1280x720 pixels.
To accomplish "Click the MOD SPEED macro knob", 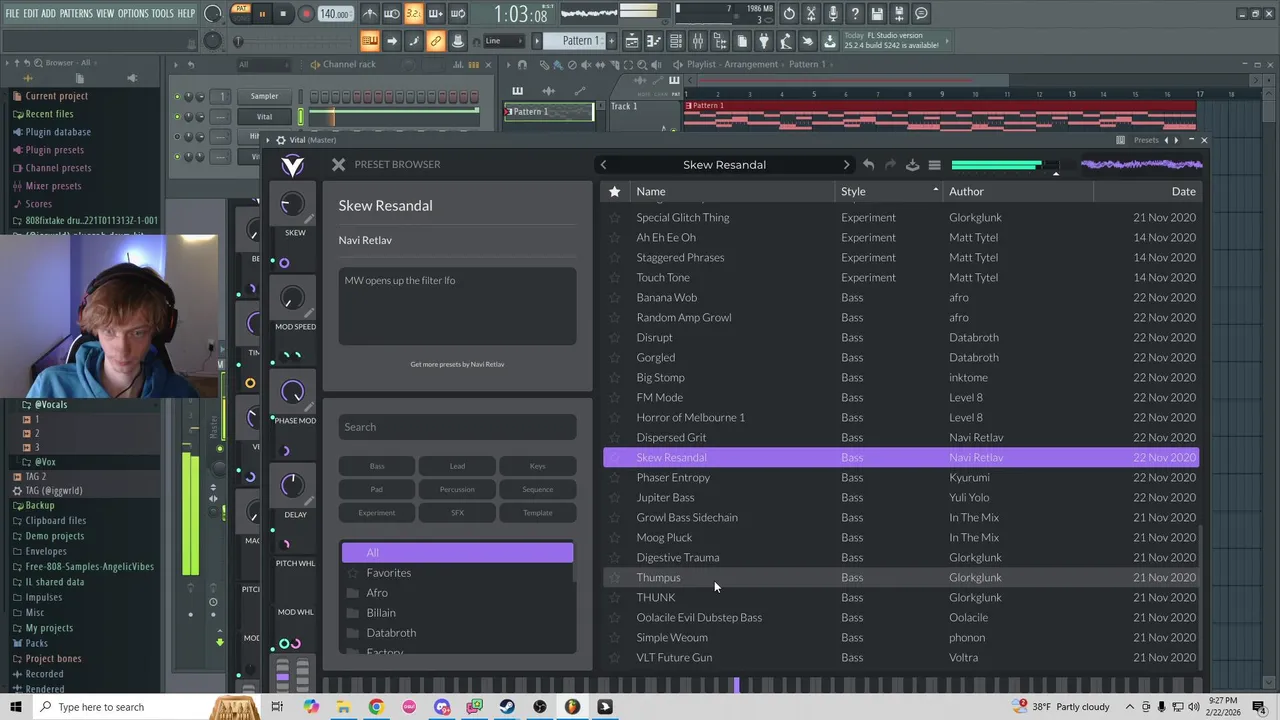I will point(292,299).
